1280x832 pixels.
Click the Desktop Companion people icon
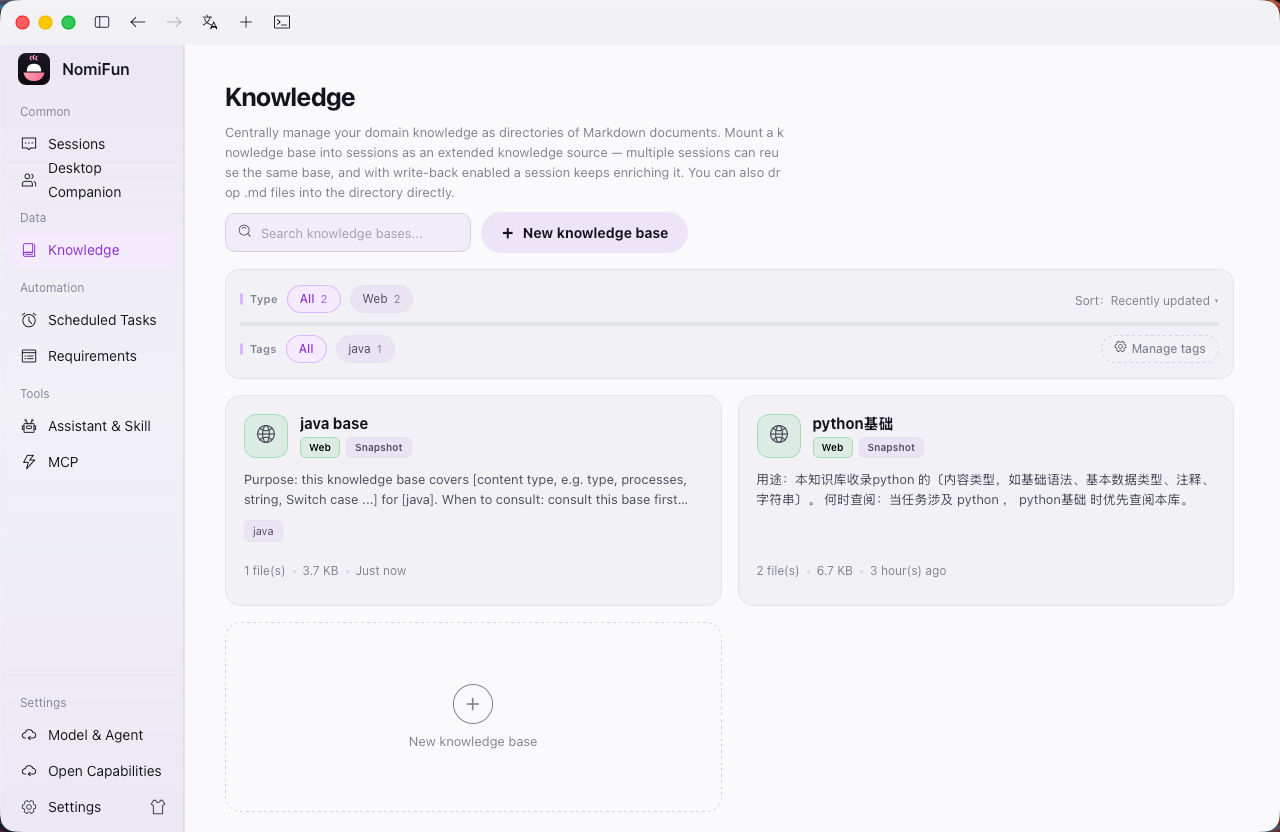tap(29, 180)
